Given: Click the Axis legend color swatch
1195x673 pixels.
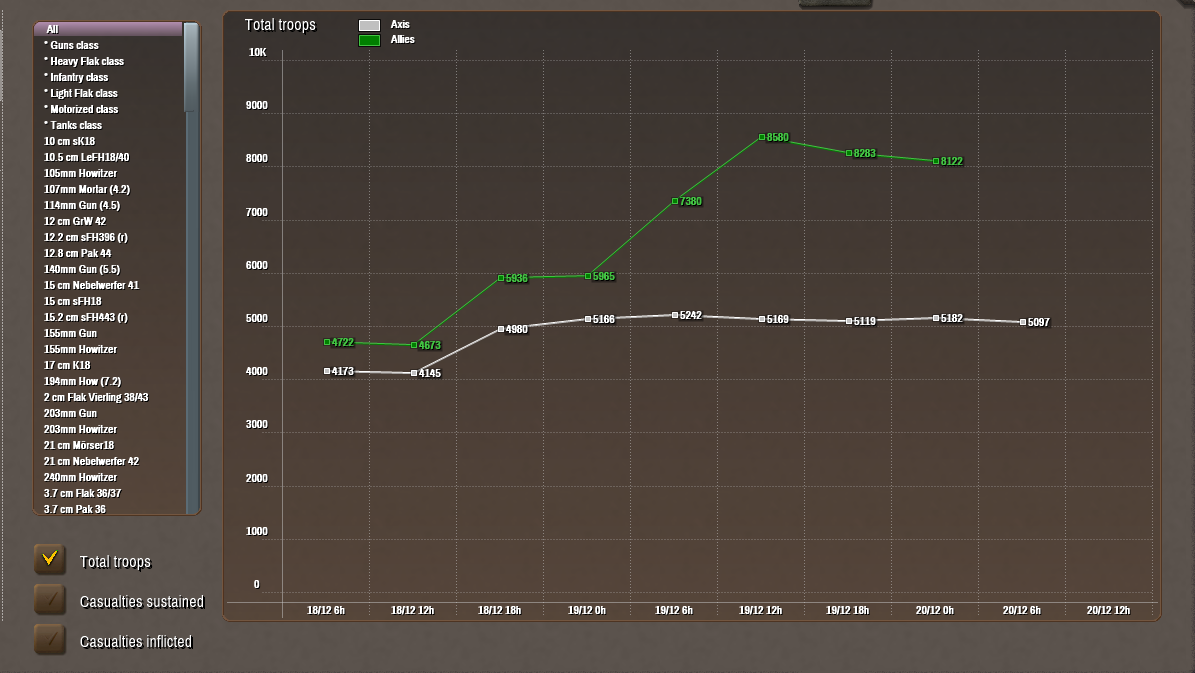Looking at the screenshot, I should coord(370,25).
